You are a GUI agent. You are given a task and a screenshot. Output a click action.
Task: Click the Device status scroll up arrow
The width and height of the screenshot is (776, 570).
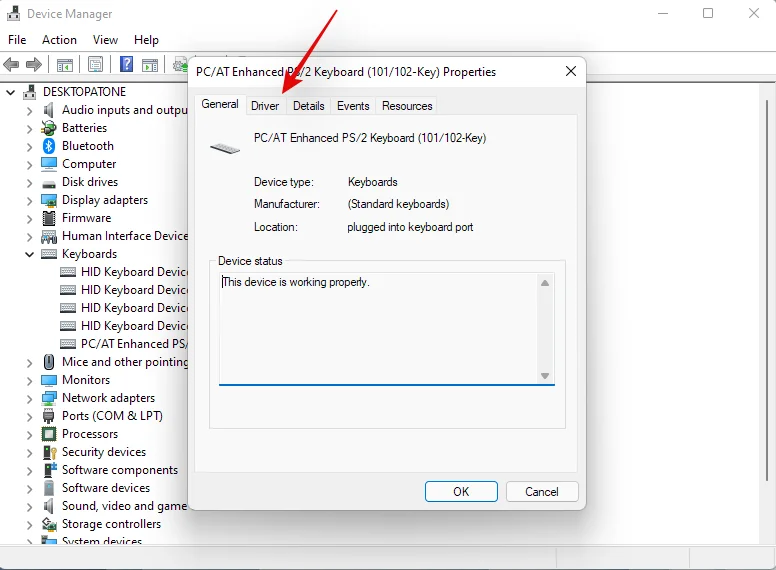545,283
